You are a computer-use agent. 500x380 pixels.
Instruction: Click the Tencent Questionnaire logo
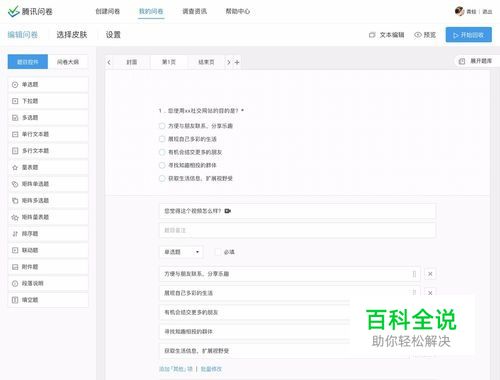[30, 11]
